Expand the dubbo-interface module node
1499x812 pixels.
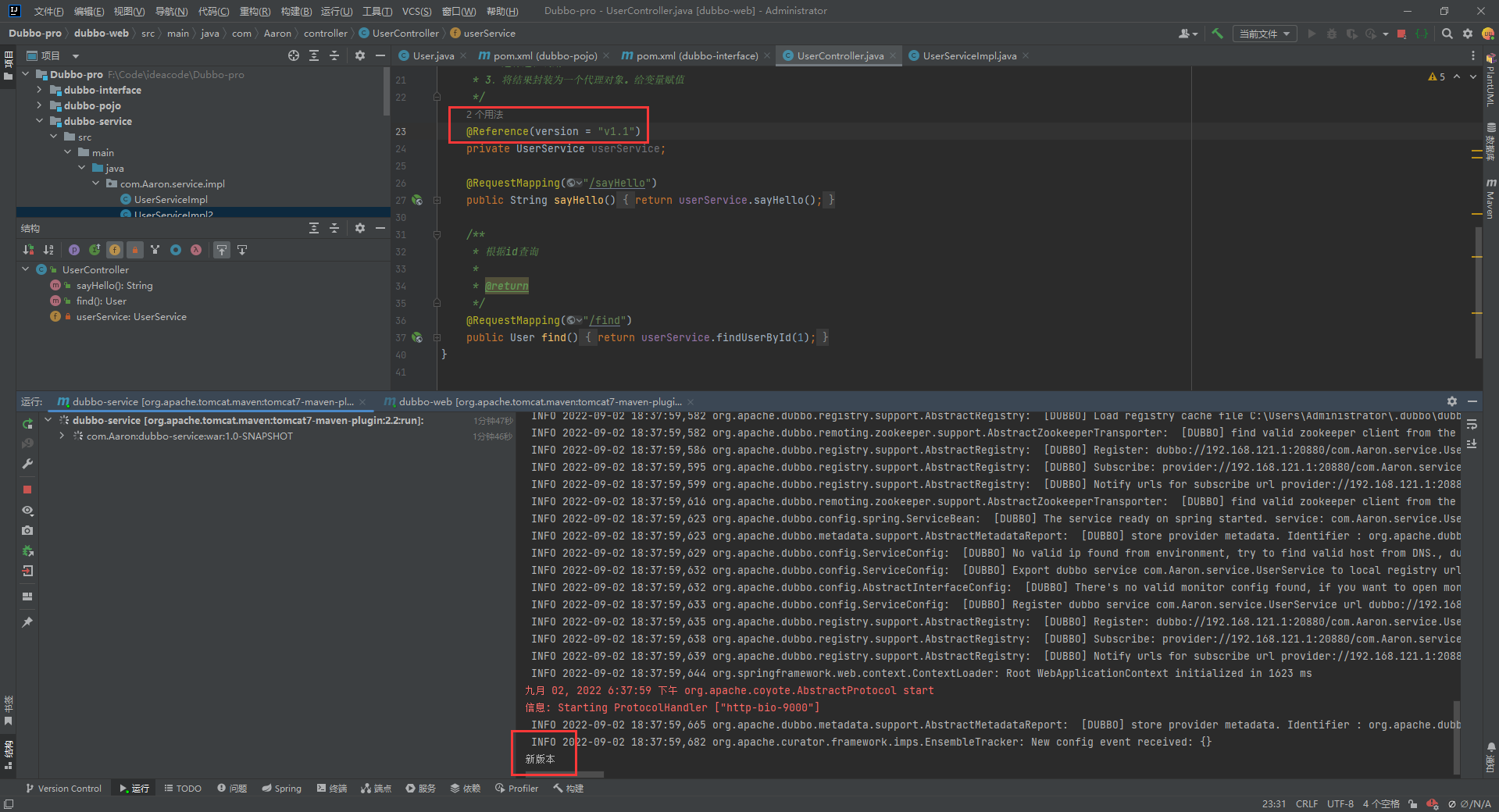(39, 90)
